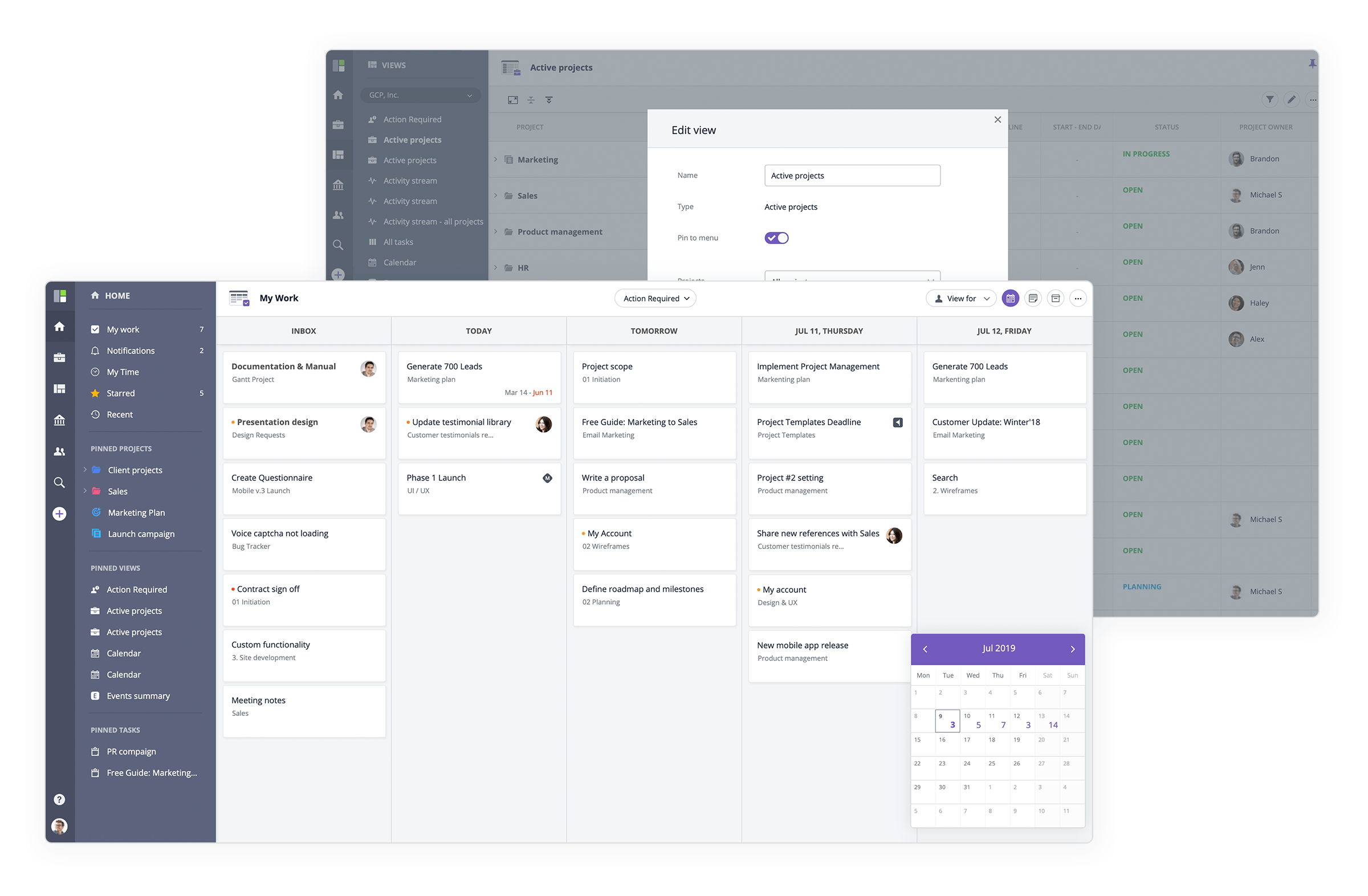Click the notes list icon in My Work toolbar
Viewport: 1368px width, 896px height.
tap(1033, 298)
